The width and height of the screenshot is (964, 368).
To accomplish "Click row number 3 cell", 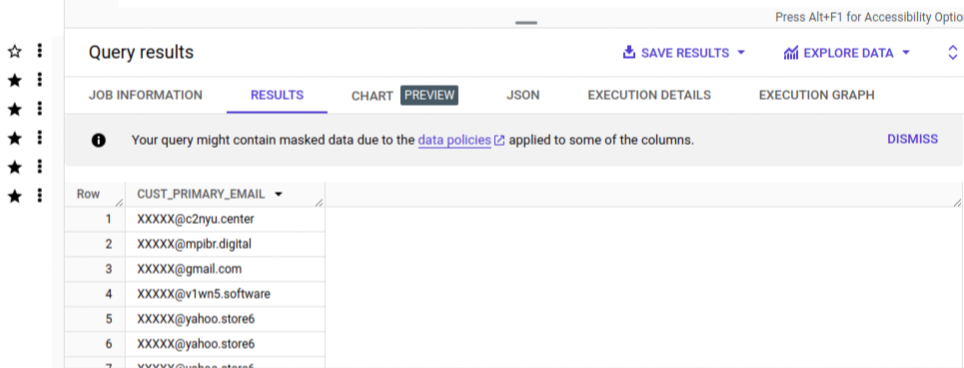I will (95, 269).
